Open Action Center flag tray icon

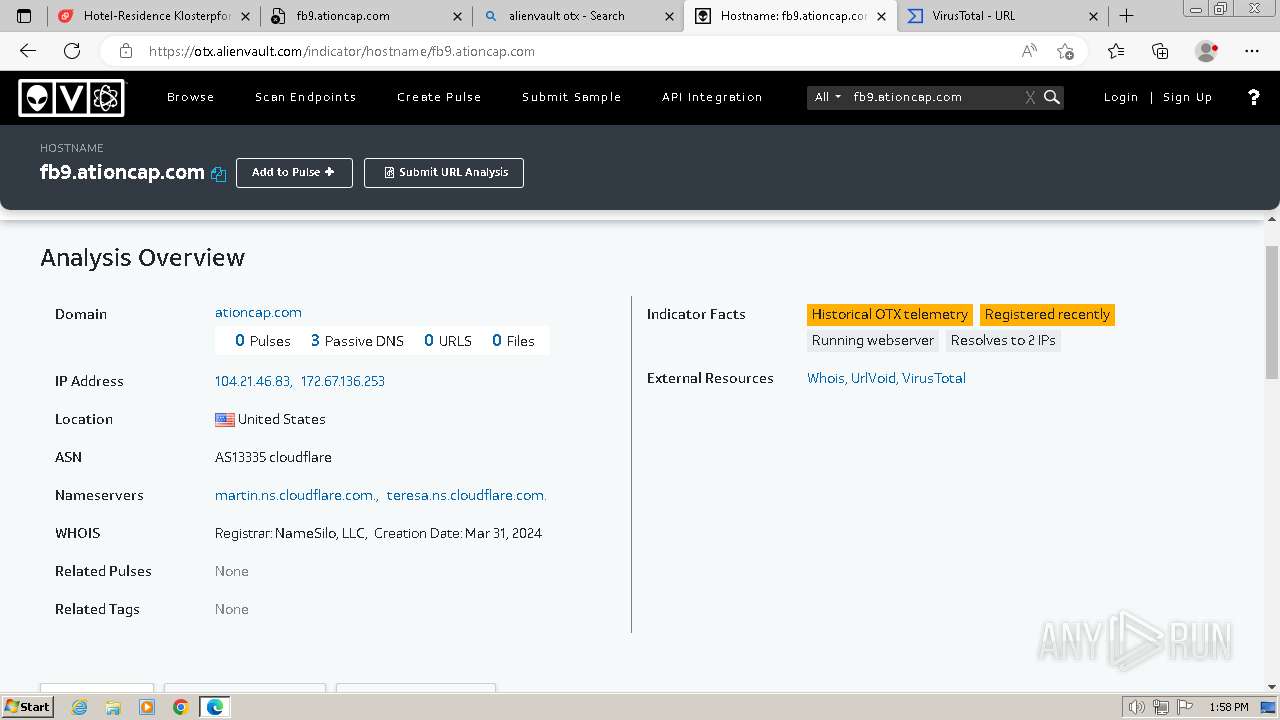click(x=1186, y=707)
